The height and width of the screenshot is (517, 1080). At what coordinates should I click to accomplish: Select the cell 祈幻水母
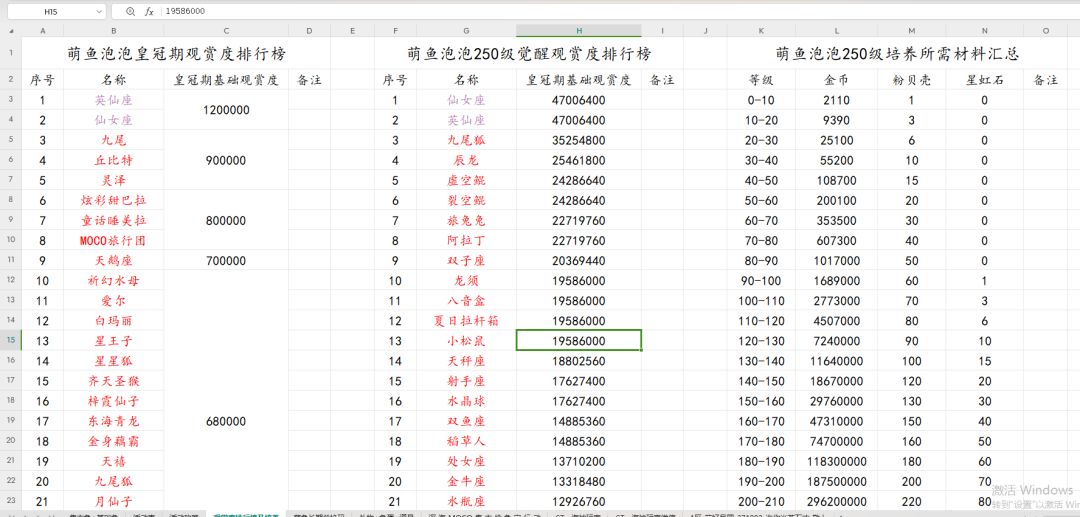[x=114, y=281]
